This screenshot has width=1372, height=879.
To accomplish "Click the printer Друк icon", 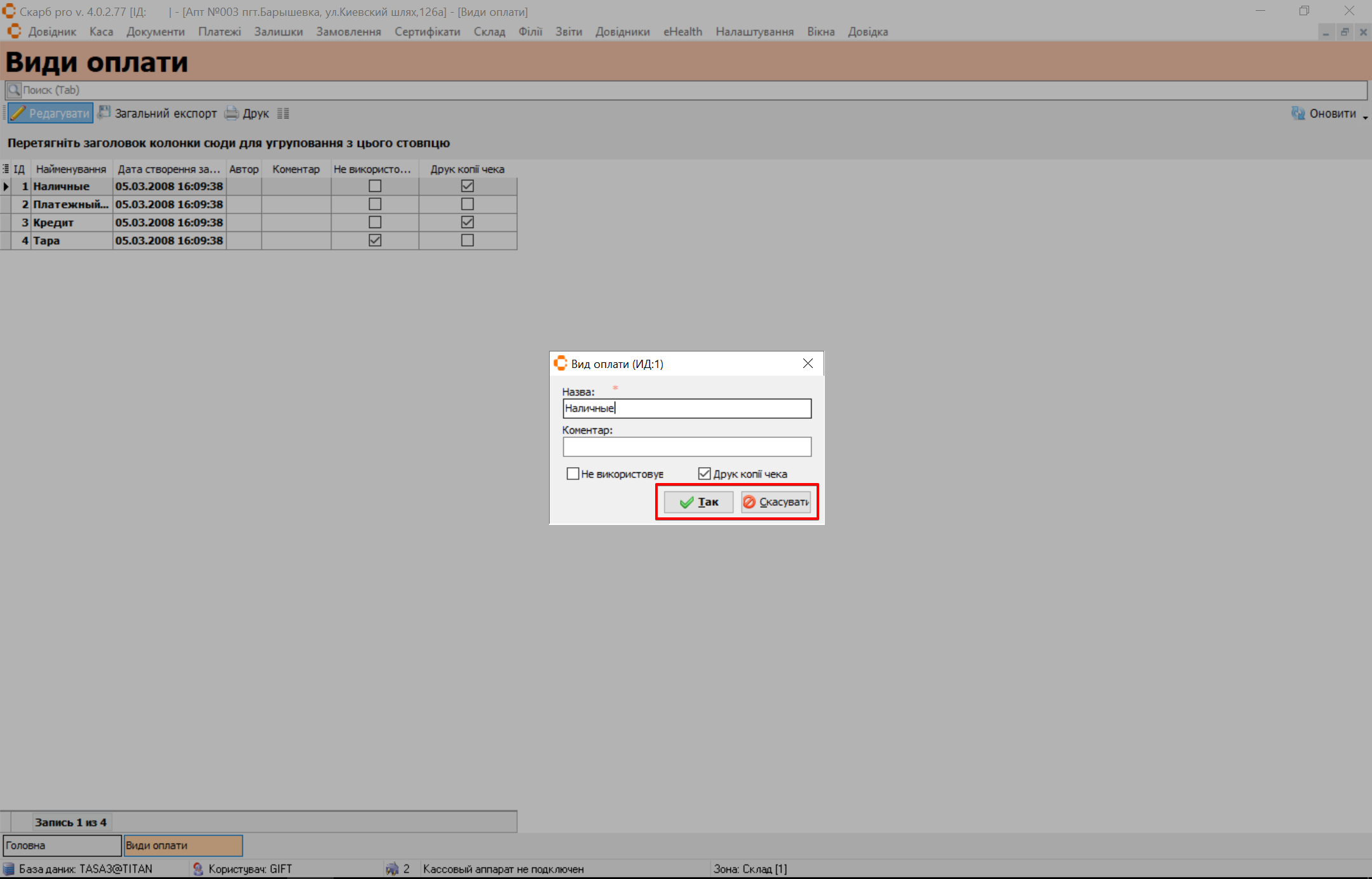I will click(x=231, y=113).
